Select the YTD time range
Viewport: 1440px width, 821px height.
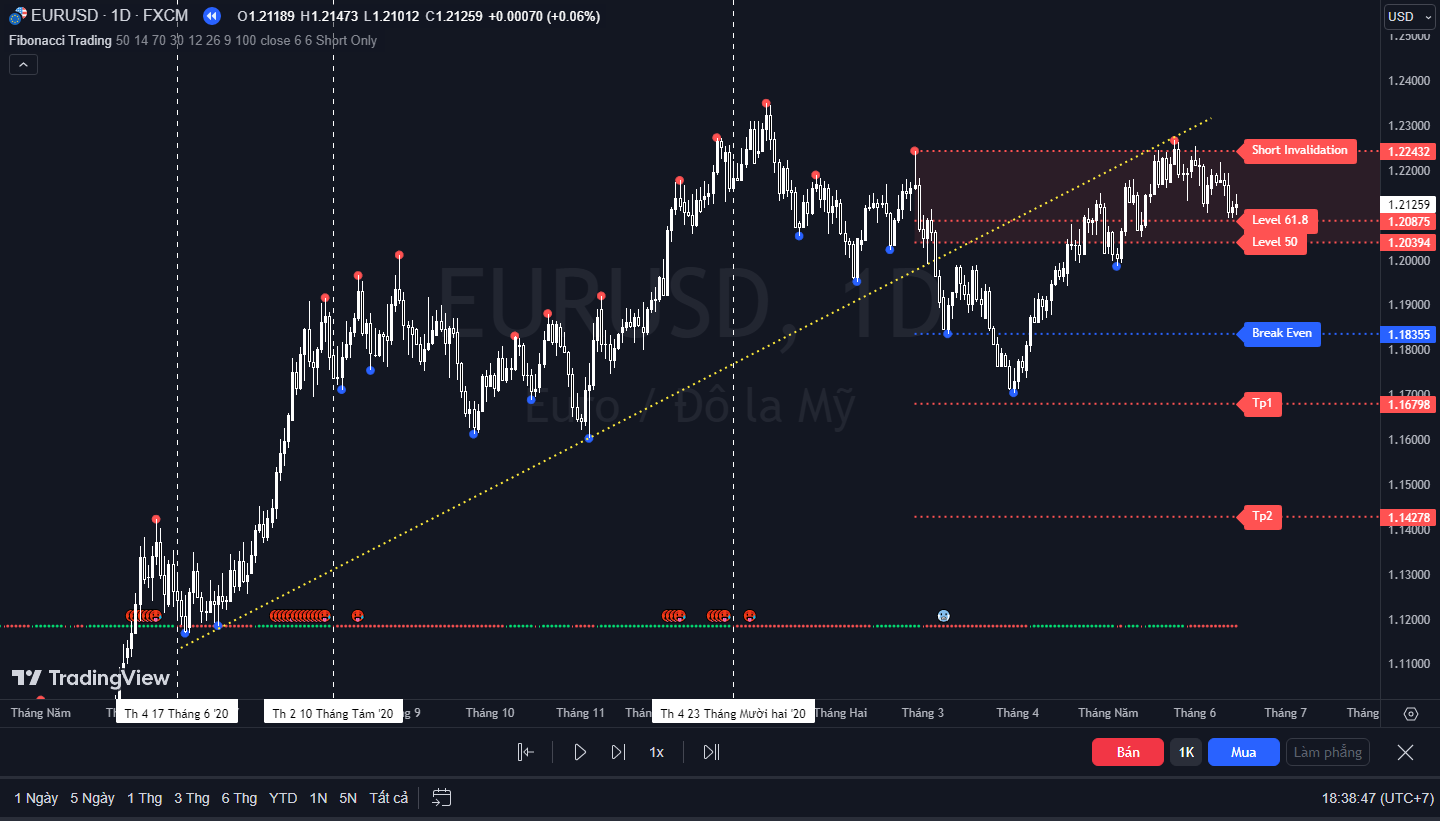[283, 798]
